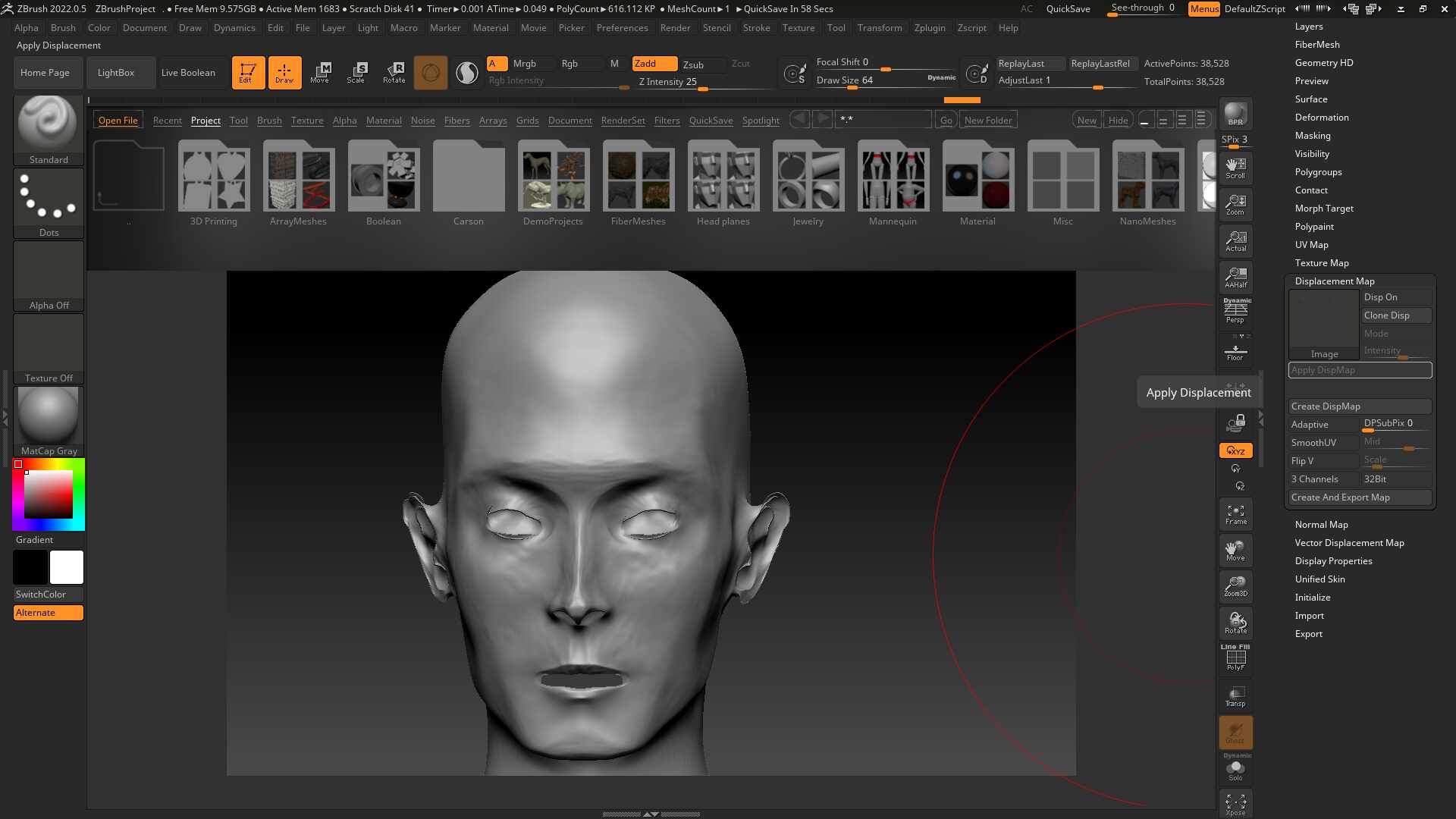Toggle SmoothUV option on

tap(1323, 443)
